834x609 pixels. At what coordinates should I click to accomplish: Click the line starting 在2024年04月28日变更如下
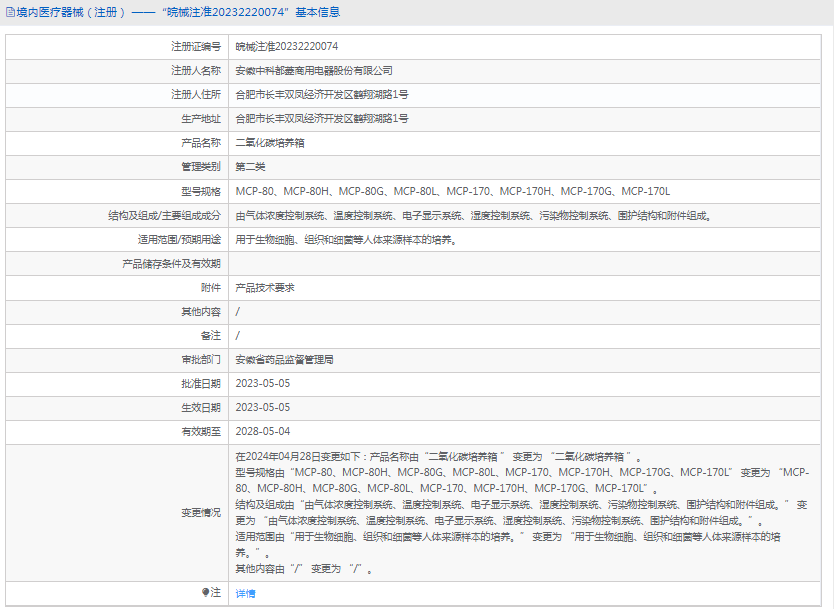[439, 457]
